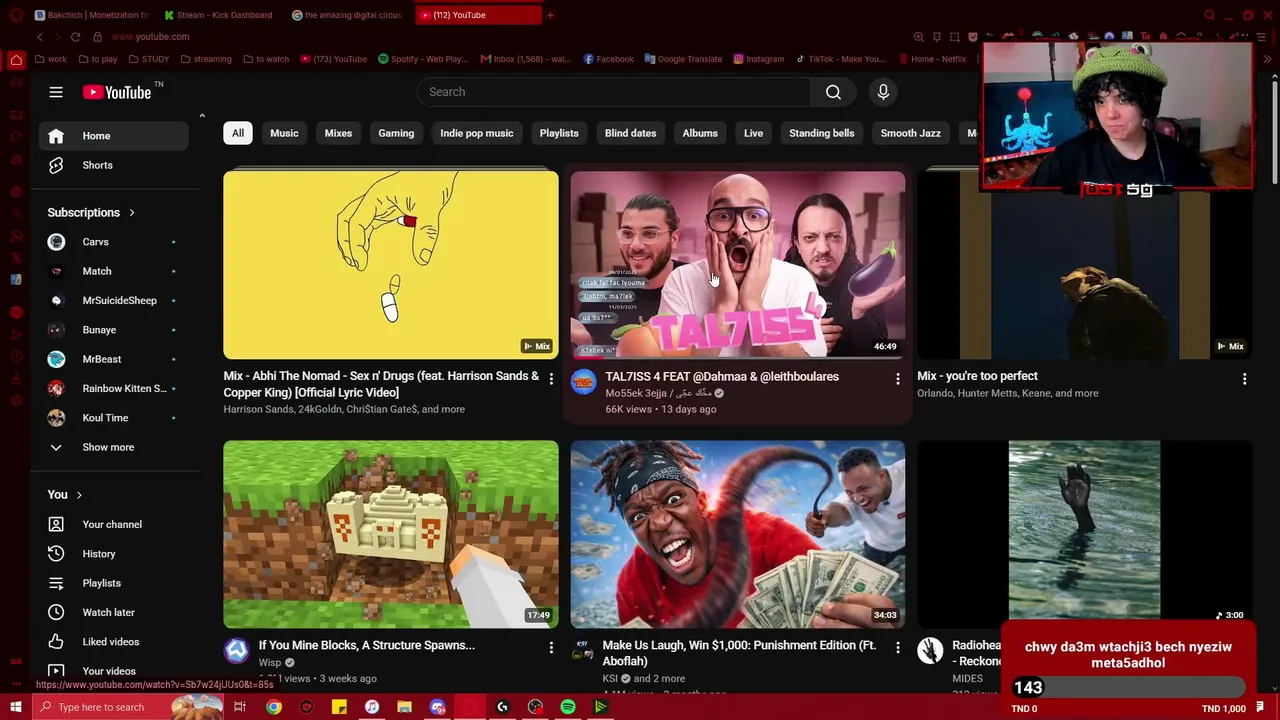Viewport: 1280px width, 720px height.
Task: Click the page vertical scrollbar
Action: pyautogui.click(x=1273, y=130)
